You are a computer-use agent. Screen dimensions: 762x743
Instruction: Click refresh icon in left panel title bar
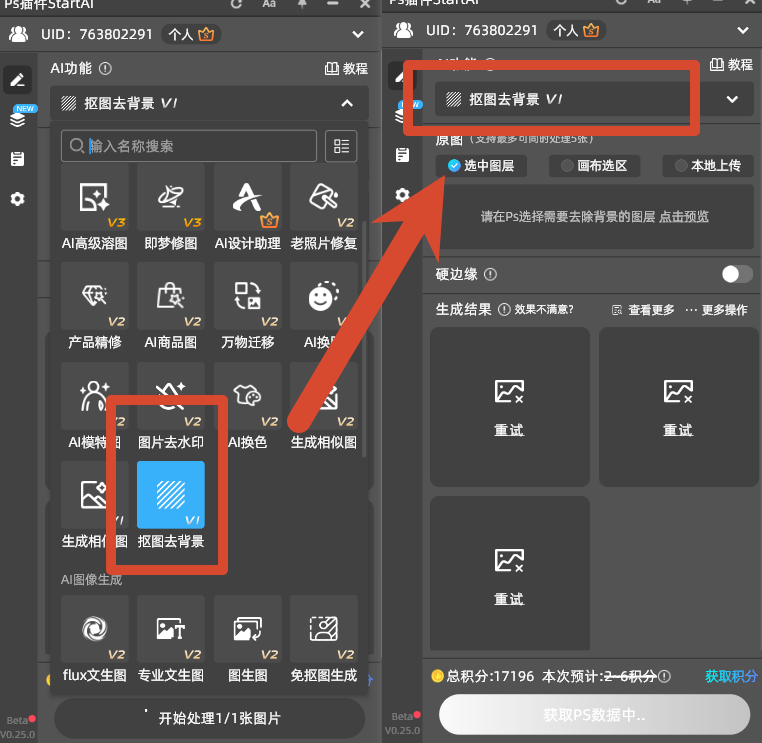(237, 4)
